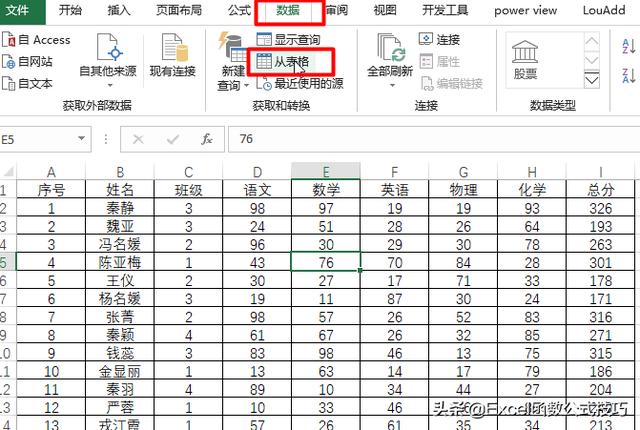Viewport: 640px width, 430px height.
Task: Click cell containing 金显丽
Action: 120,371
